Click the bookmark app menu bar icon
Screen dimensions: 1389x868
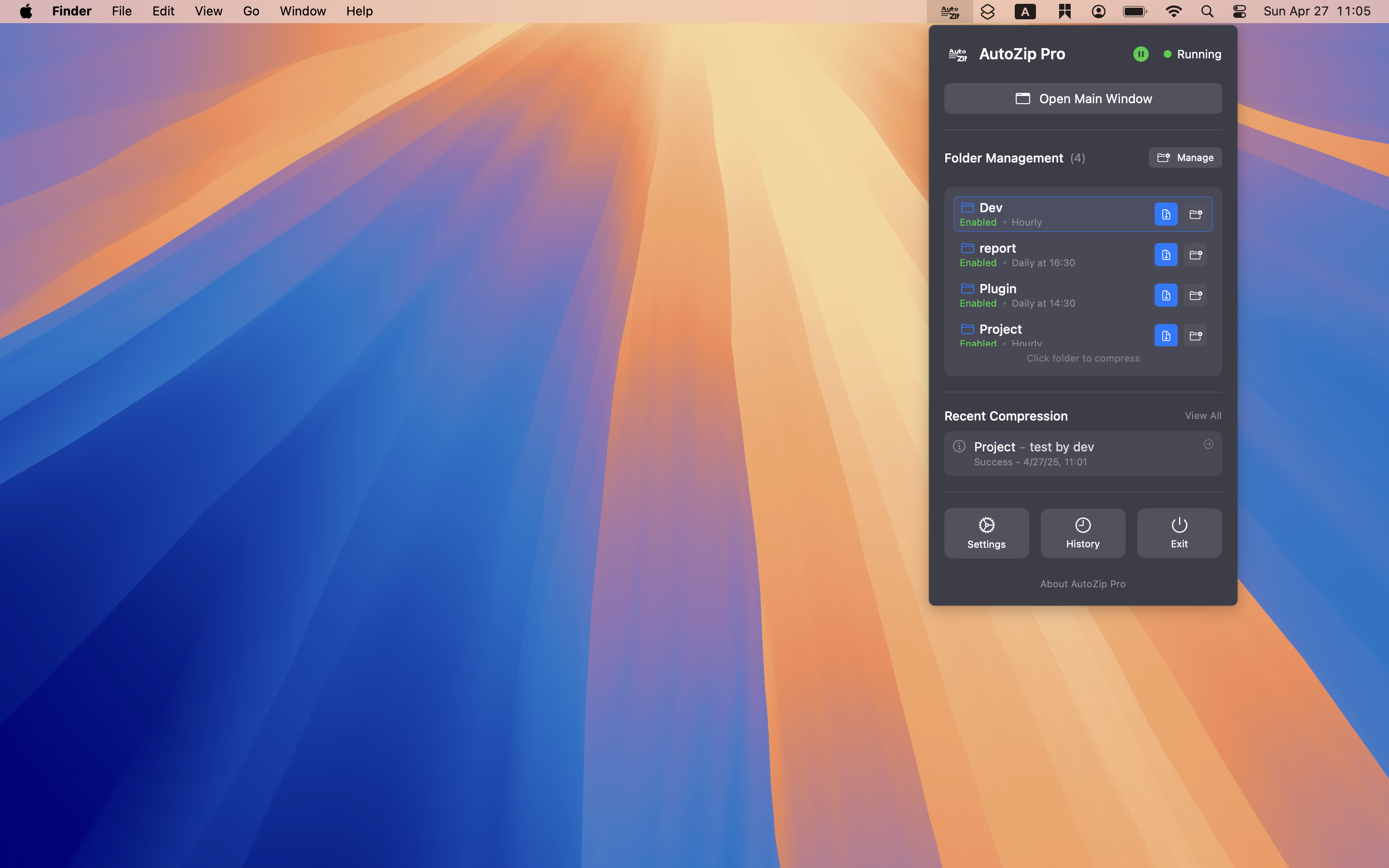pyautogui.click(x=1064, y=12)
